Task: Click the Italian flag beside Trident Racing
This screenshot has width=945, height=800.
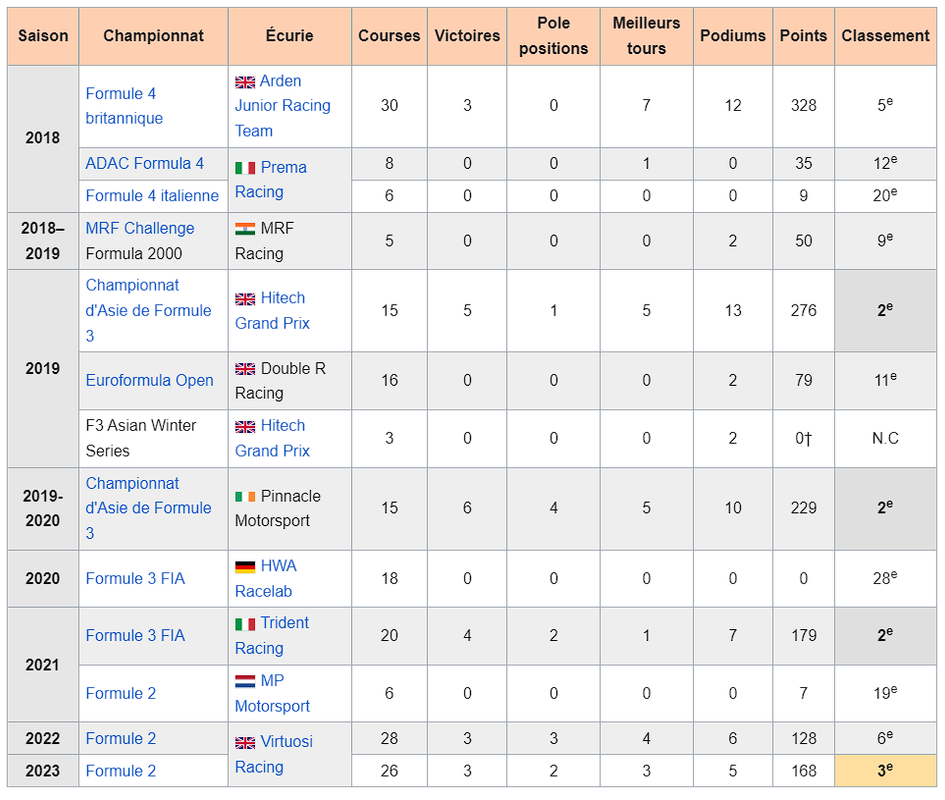Action: (x=245, y=624)
